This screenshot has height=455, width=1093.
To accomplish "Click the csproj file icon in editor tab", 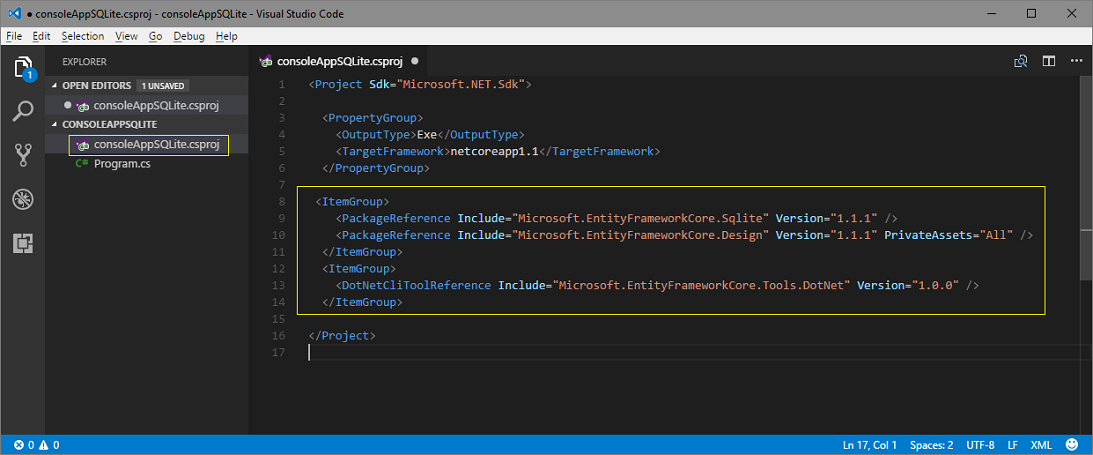I will pos(266,61).
